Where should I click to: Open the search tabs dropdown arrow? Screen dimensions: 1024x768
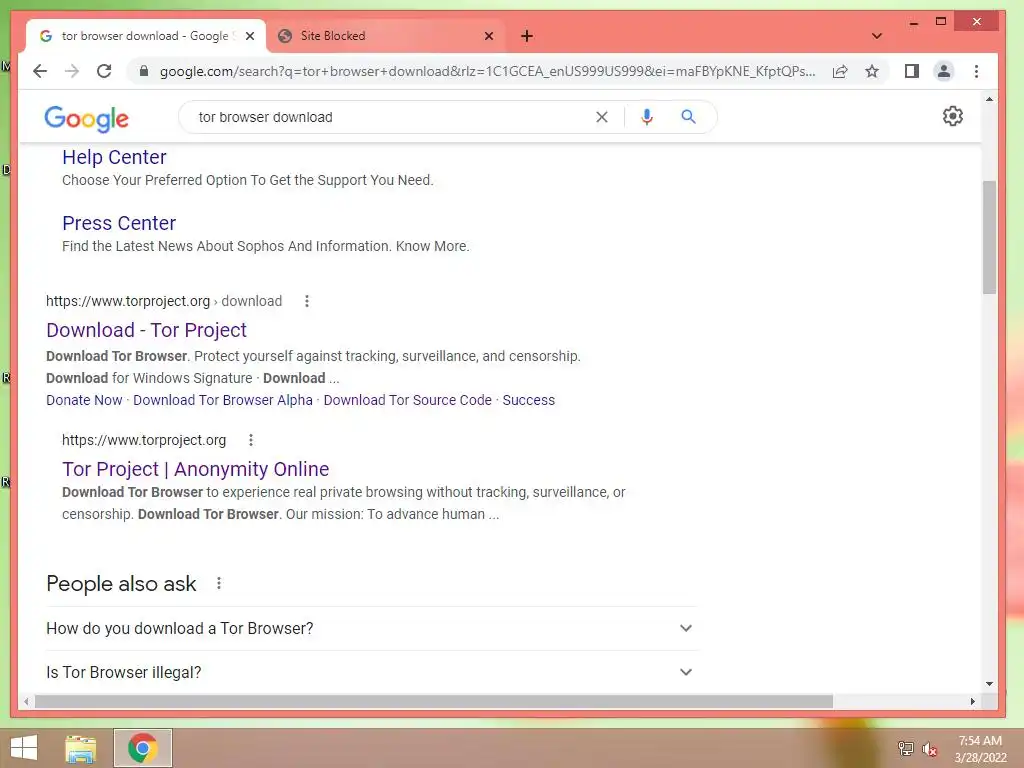click(x=877, y=36)
